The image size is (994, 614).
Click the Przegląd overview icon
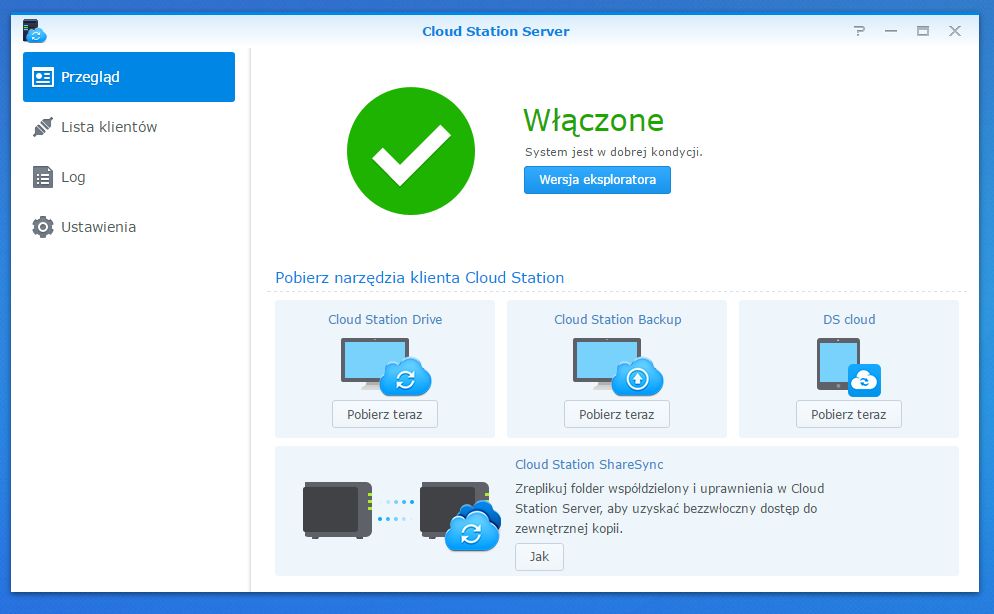(x=42, y=77)
